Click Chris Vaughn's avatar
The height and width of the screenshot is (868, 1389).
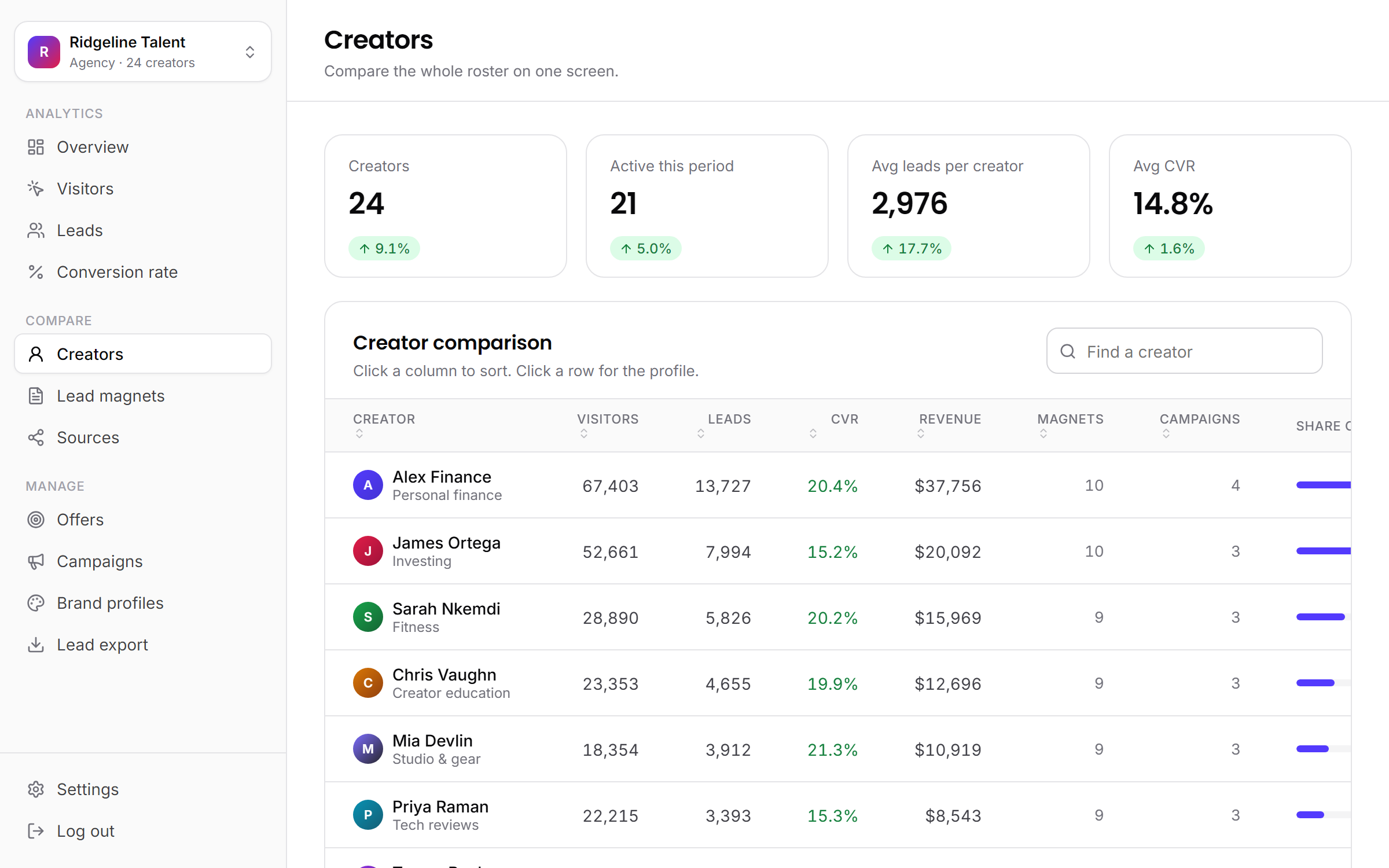click(368, 683)
